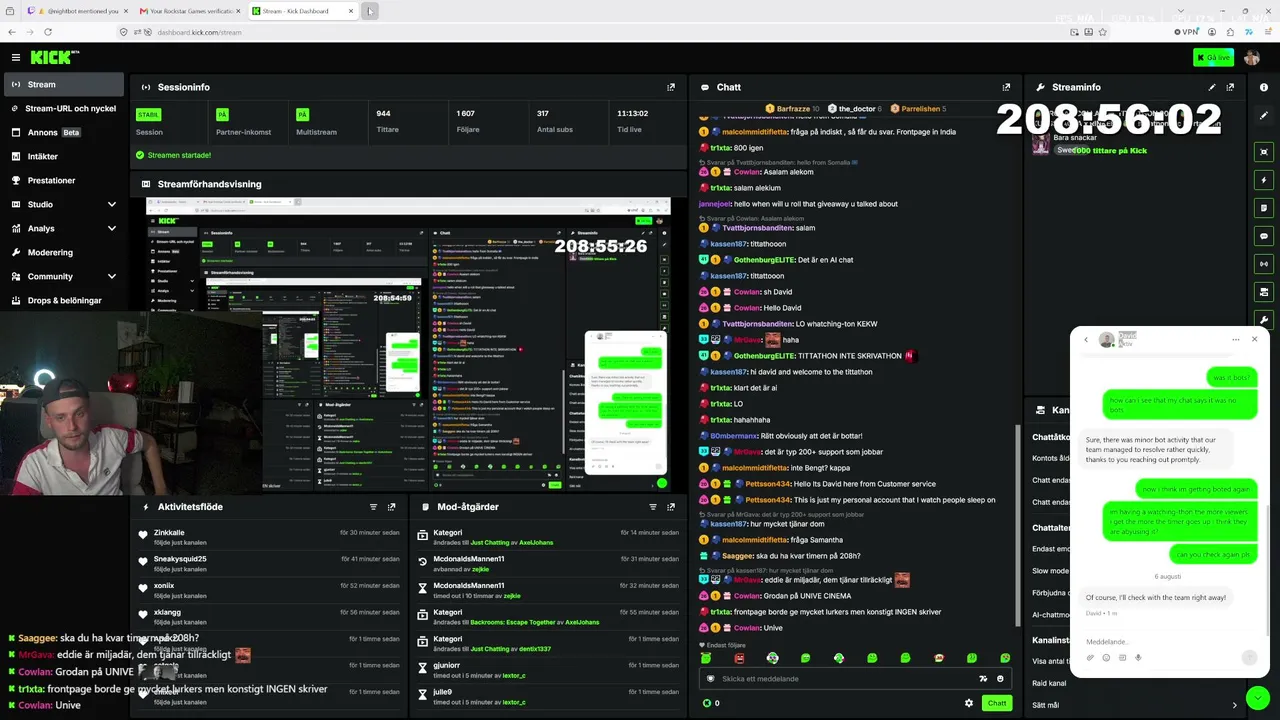Open the filter in Aktivitetsflöde panel
Screen dimensions: 1280x720
[373, 507]
